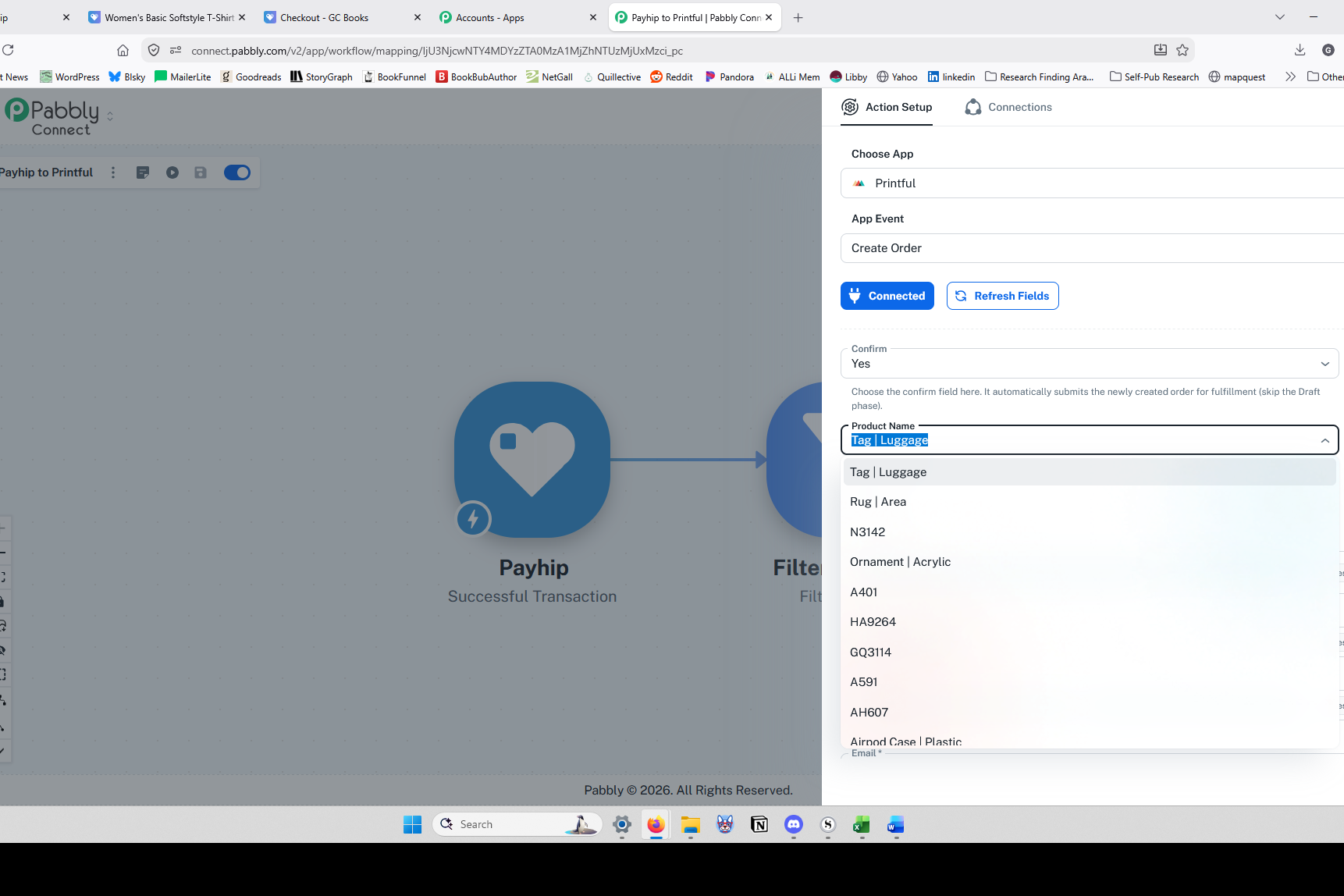Viewport: 1344px width, 896px height.
Task: Choose the Rug | Area product option
Action: click(1090, 502)
